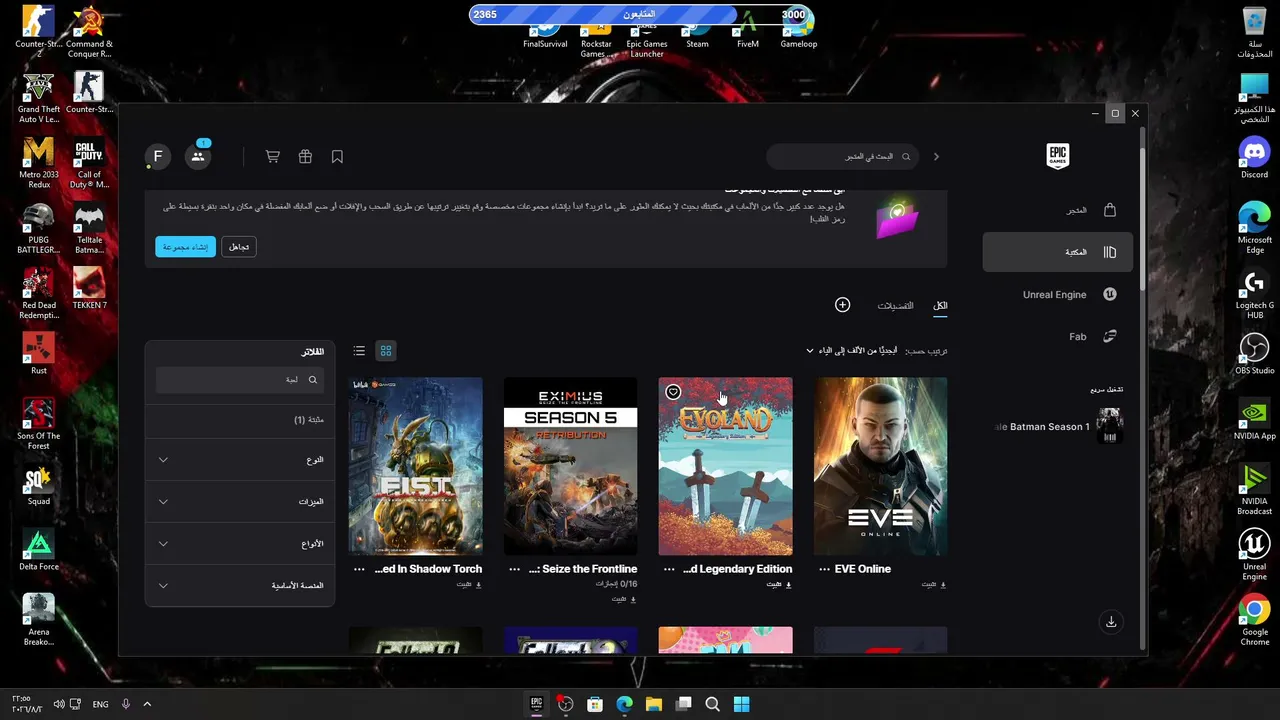Open Evoland game cover
Viewport: 1280px width, 720px height.
click(725, 466)
